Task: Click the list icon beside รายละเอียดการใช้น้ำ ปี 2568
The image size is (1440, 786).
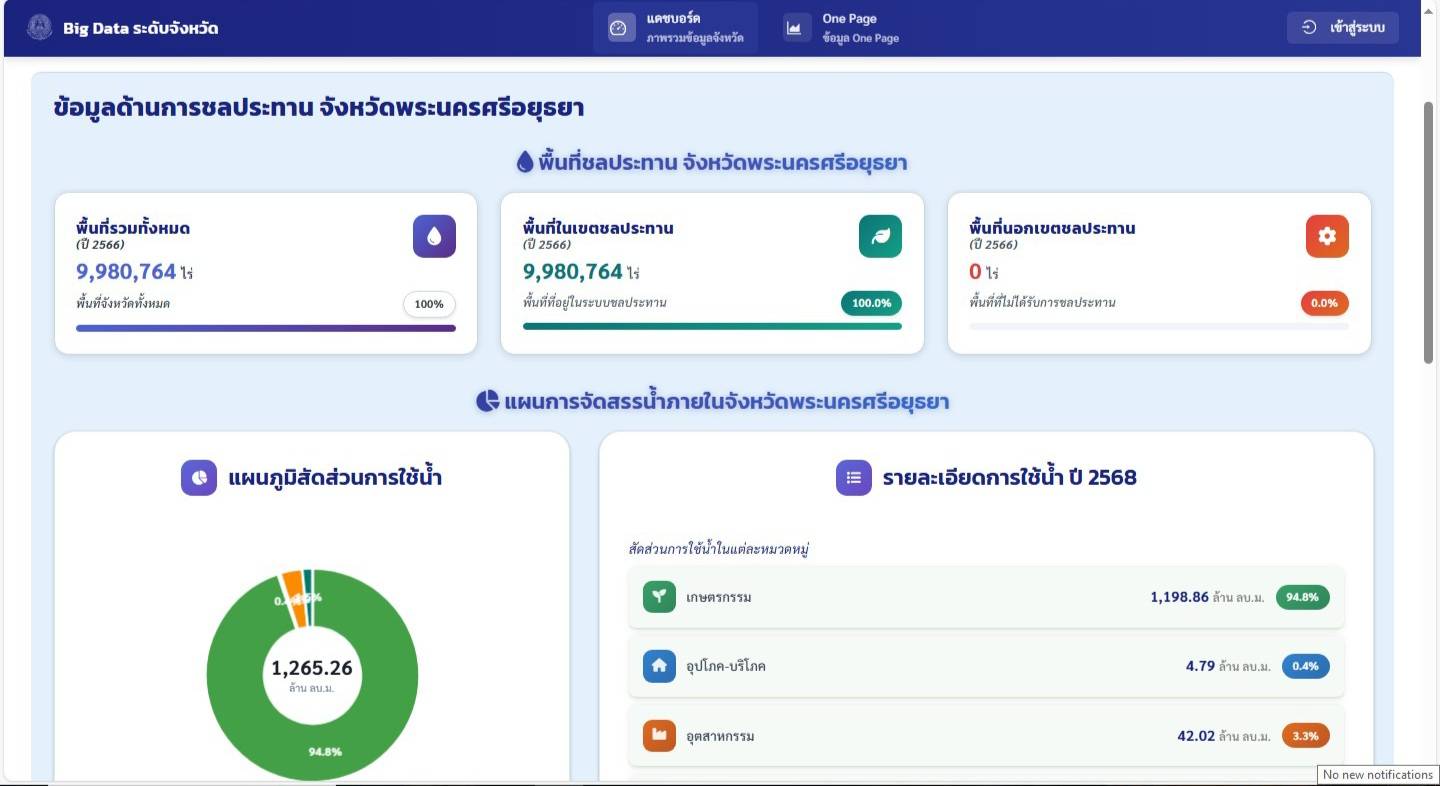Action: click(x=853, y=478)
